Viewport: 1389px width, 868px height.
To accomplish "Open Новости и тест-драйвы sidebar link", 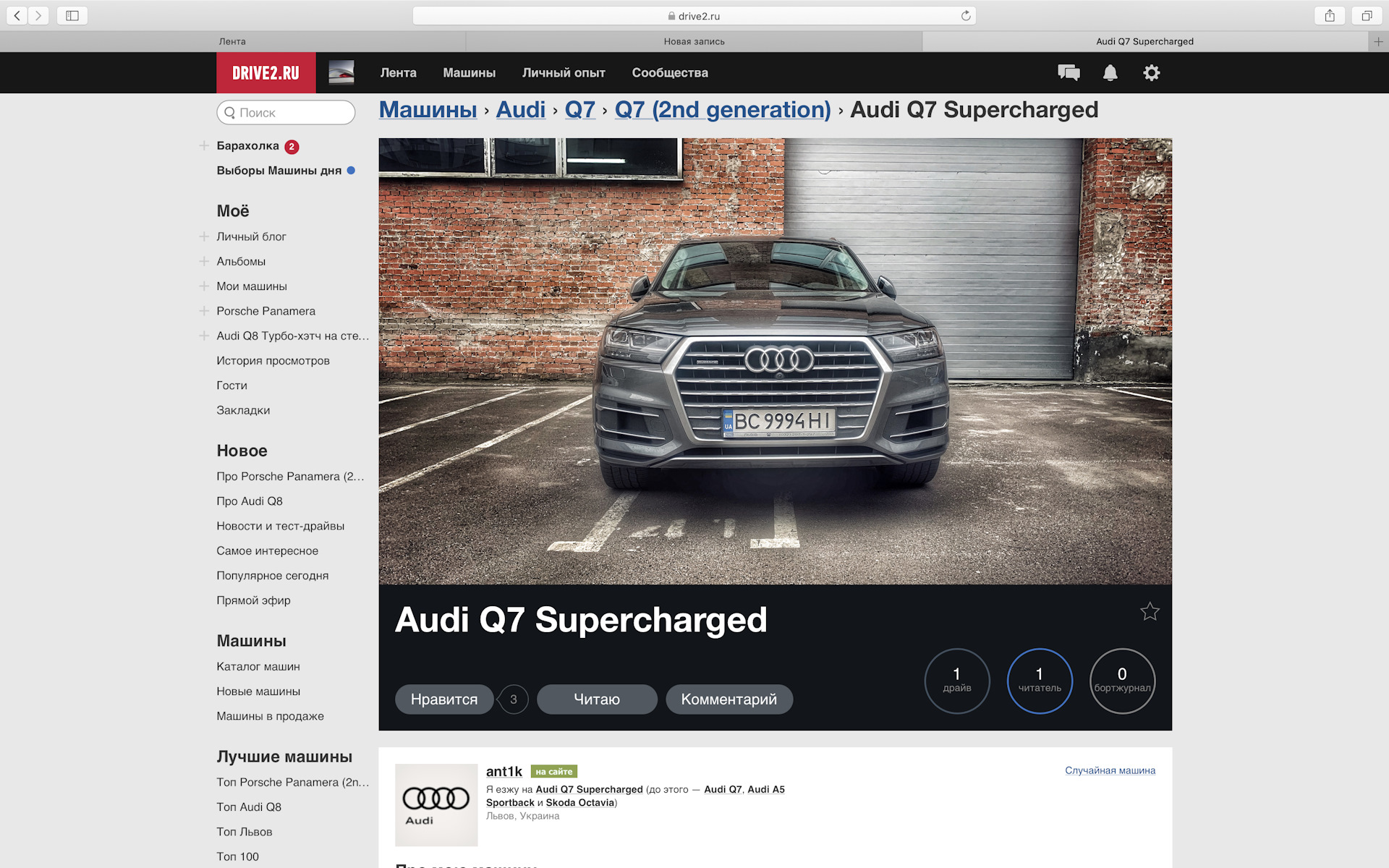I will coord(280,526).
